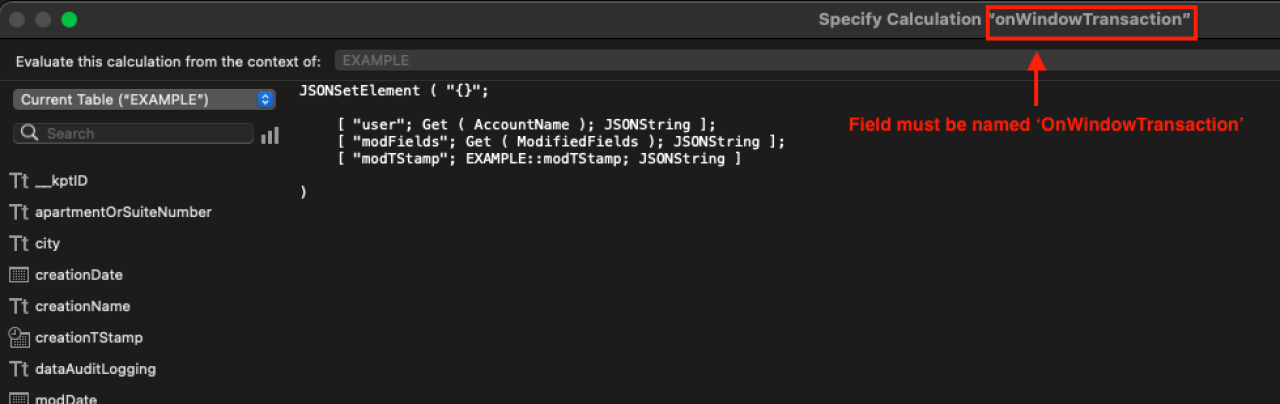Click the text-type icon beside apartmentOrSuiteNumber
The image size is (1280, 404).
tap(19, 212)
